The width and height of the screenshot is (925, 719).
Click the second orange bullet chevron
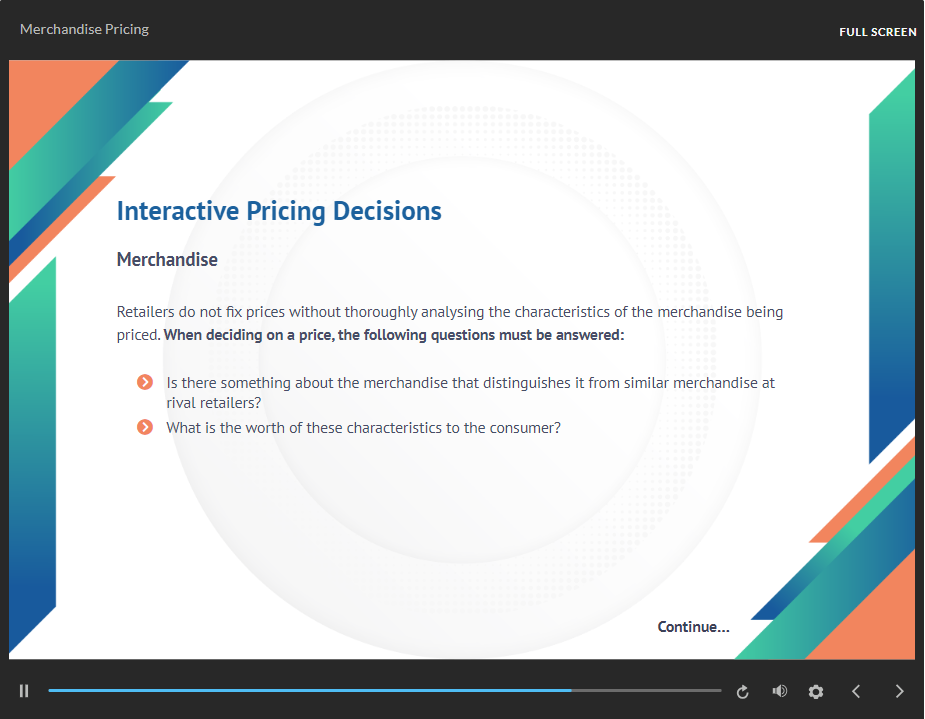point(145,427)
